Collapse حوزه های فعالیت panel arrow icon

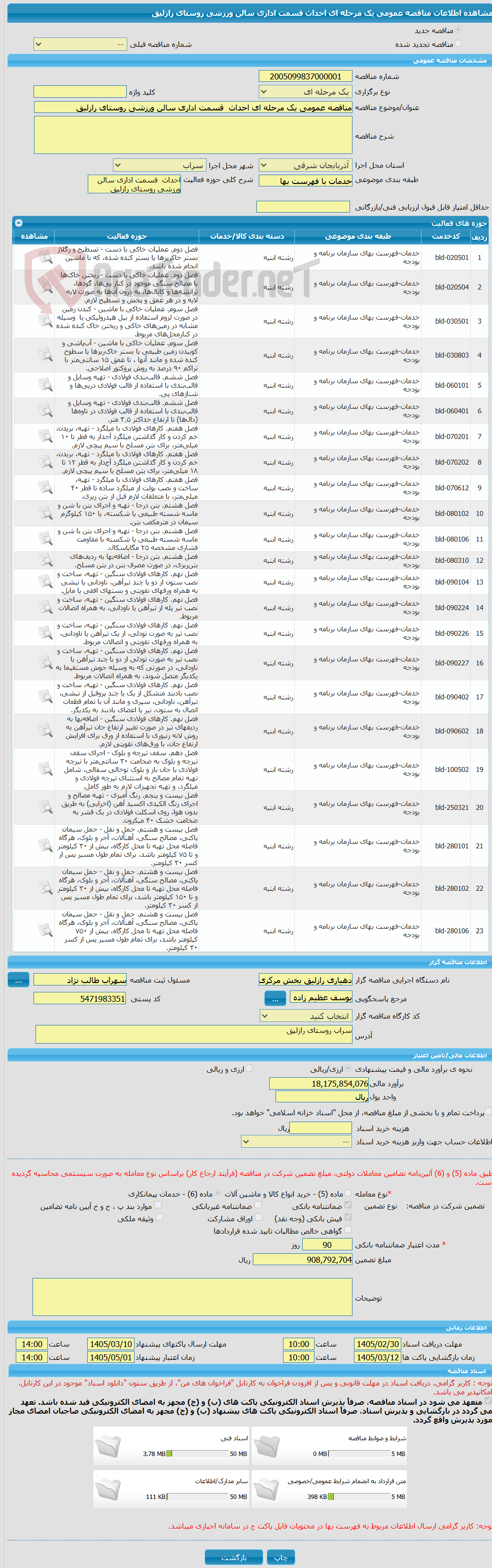click(x=18, y=223)
